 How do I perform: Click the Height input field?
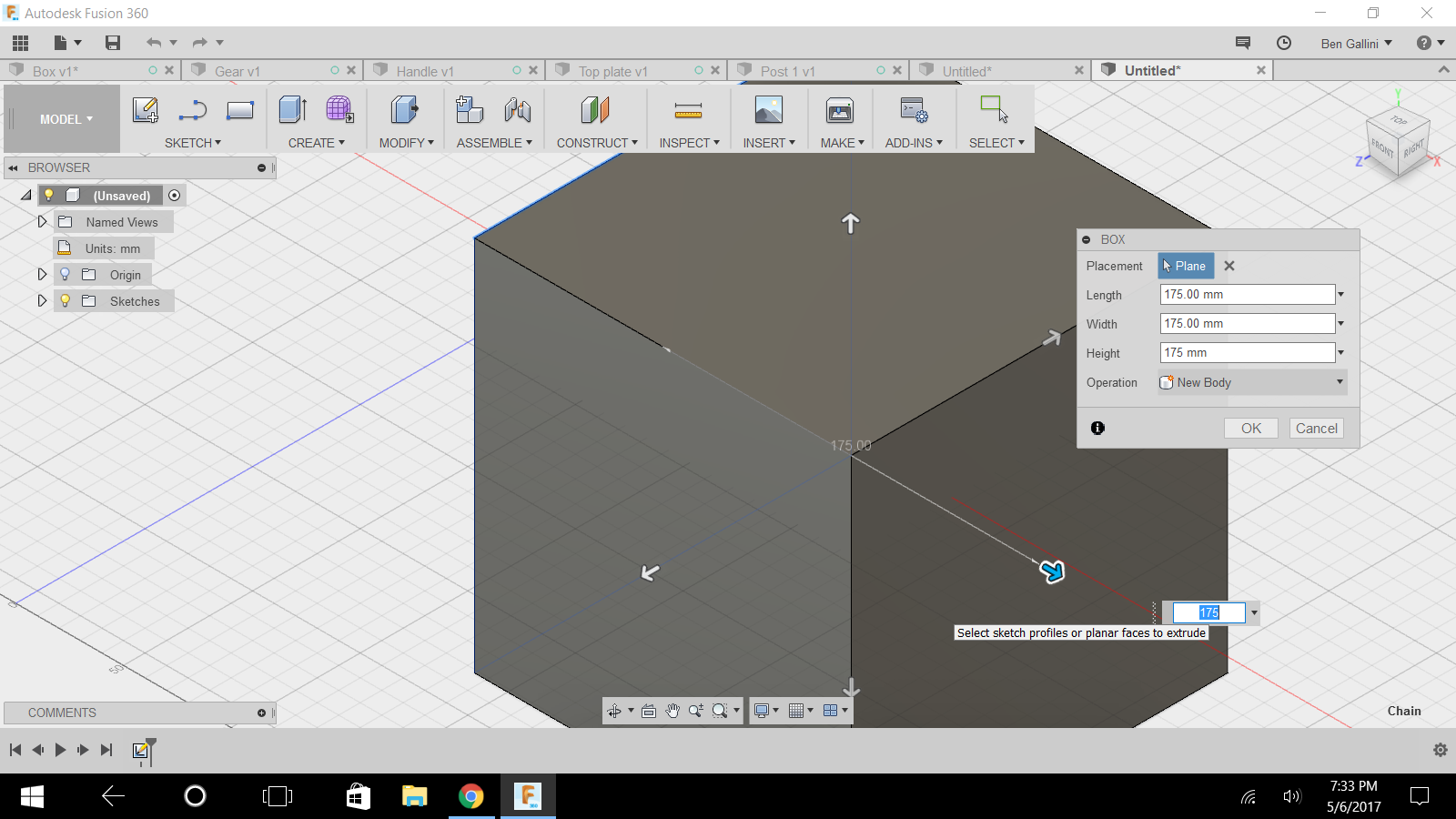(1248, 352)
